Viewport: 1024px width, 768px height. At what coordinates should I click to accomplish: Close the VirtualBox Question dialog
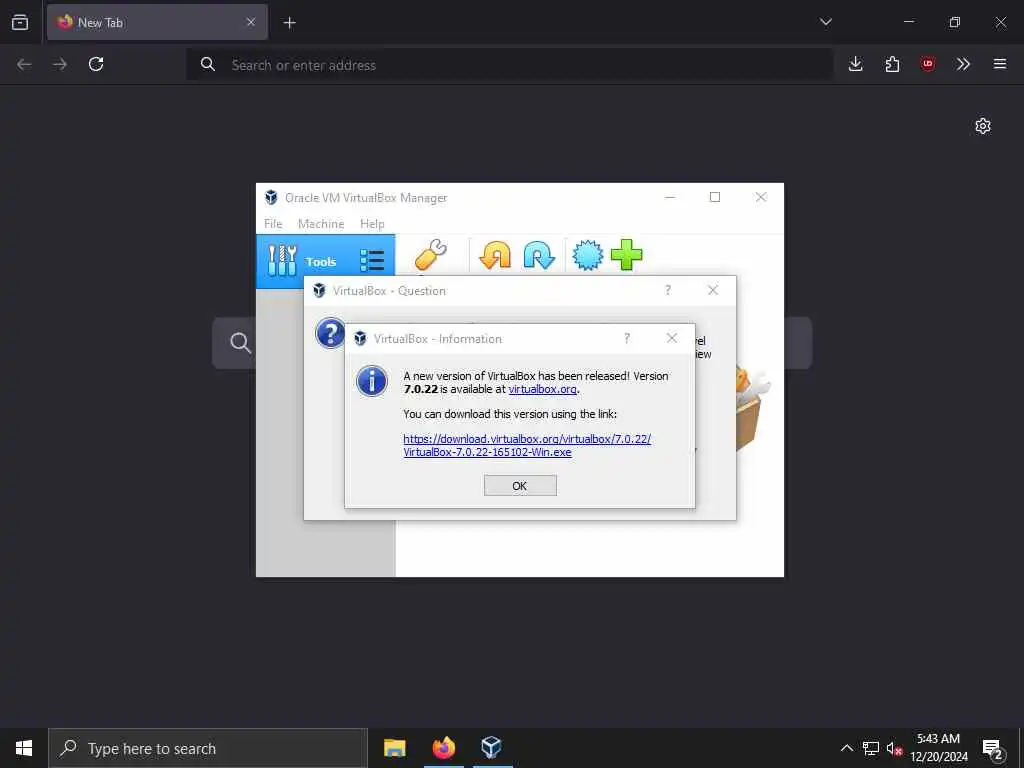click(713, 290)
